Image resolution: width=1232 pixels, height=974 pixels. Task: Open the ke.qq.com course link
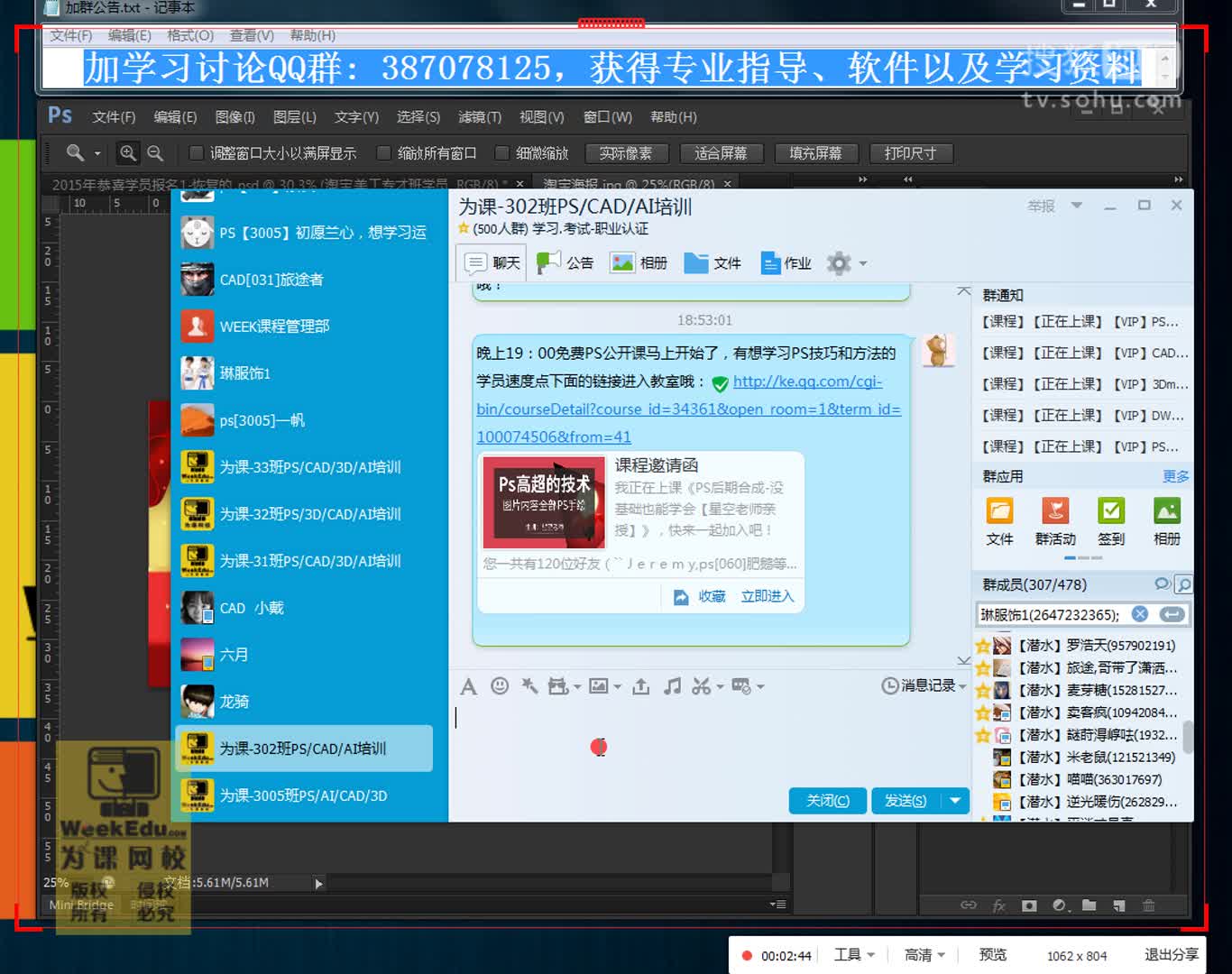689,409
